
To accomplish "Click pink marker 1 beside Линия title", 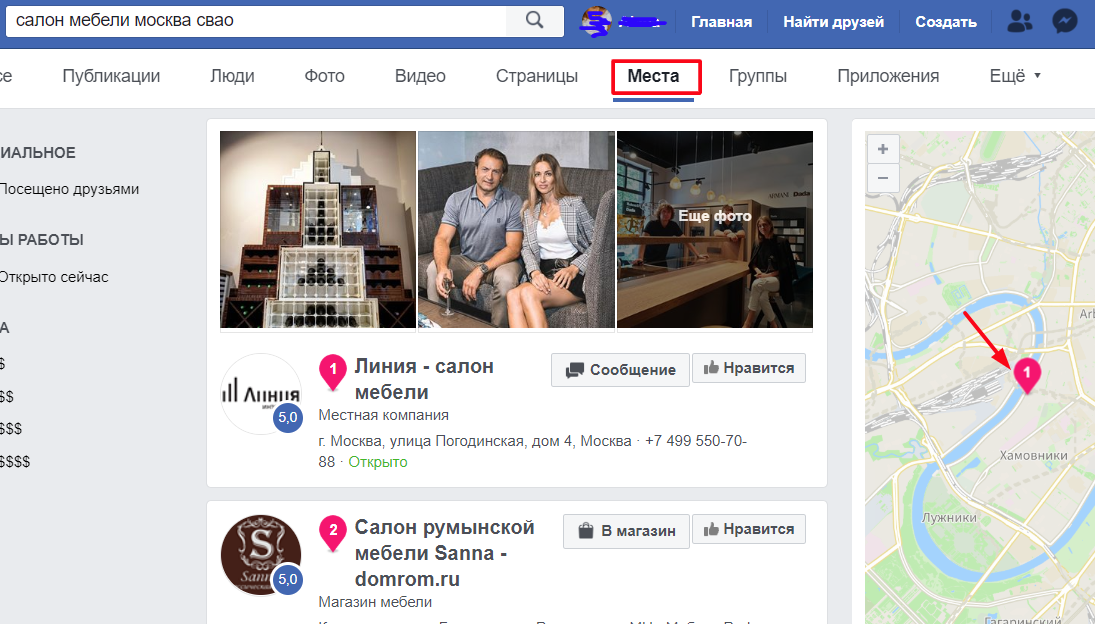I will pyautogui.click(x=333, y=371).
